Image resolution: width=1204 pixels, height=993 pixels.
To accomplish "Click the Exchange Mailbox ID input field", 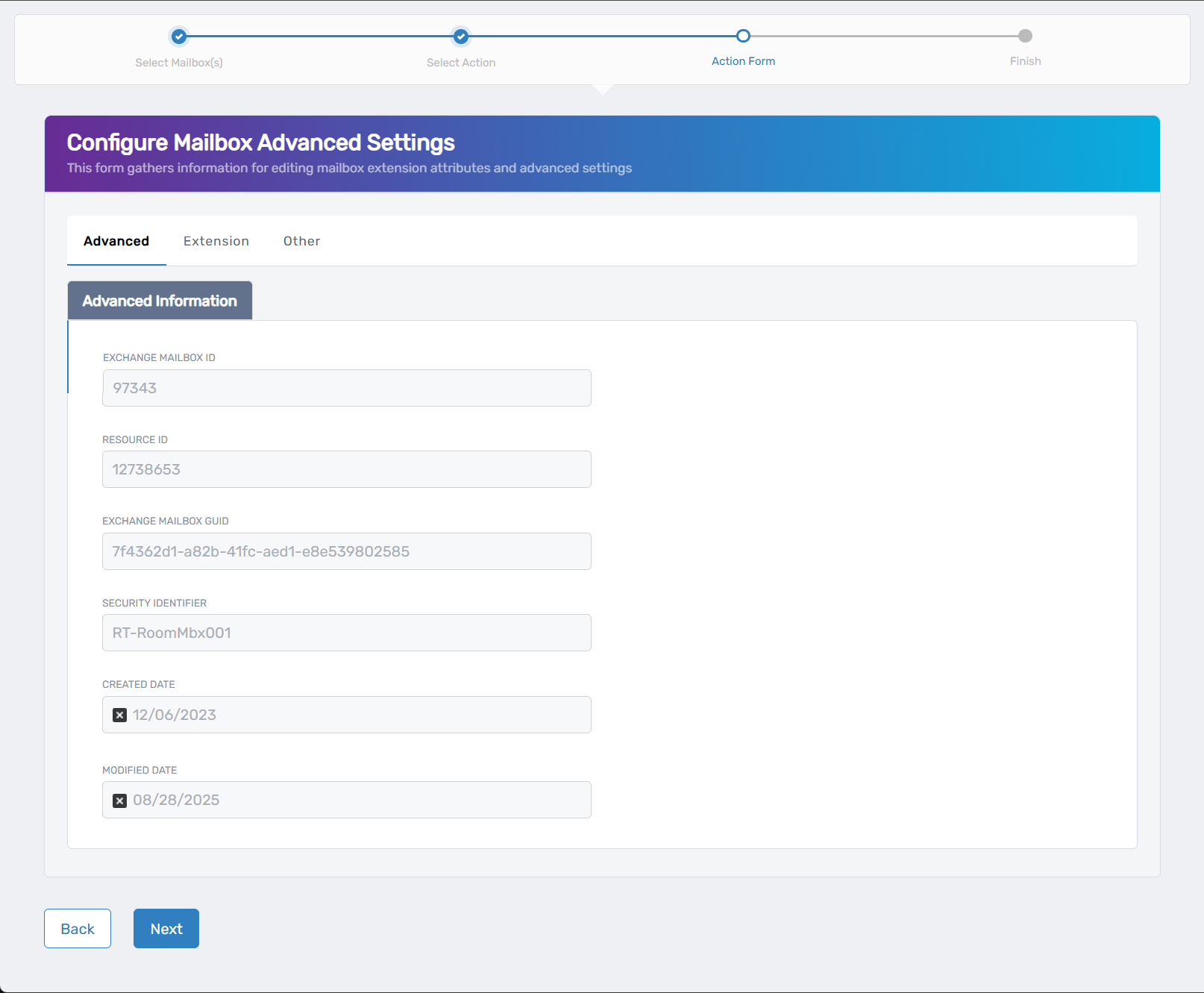I will point(346,388).
